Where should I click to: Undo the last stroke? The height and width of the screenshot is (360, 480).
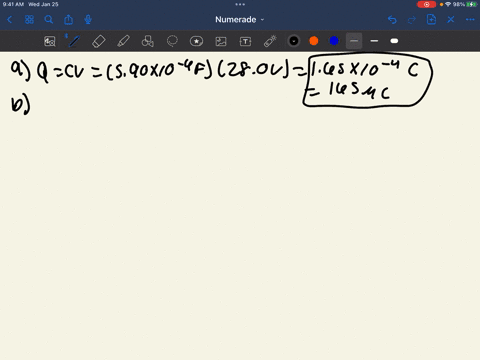tap(392, 20)
